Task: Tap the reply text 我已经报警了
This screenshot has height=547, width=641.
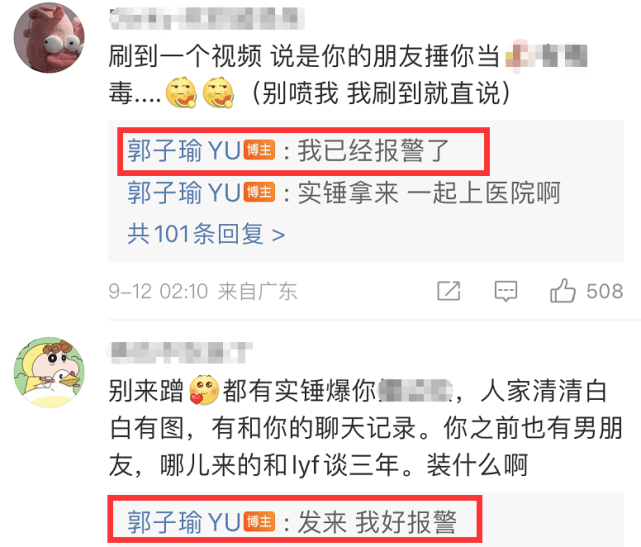Action: click(x=373, y=150)
